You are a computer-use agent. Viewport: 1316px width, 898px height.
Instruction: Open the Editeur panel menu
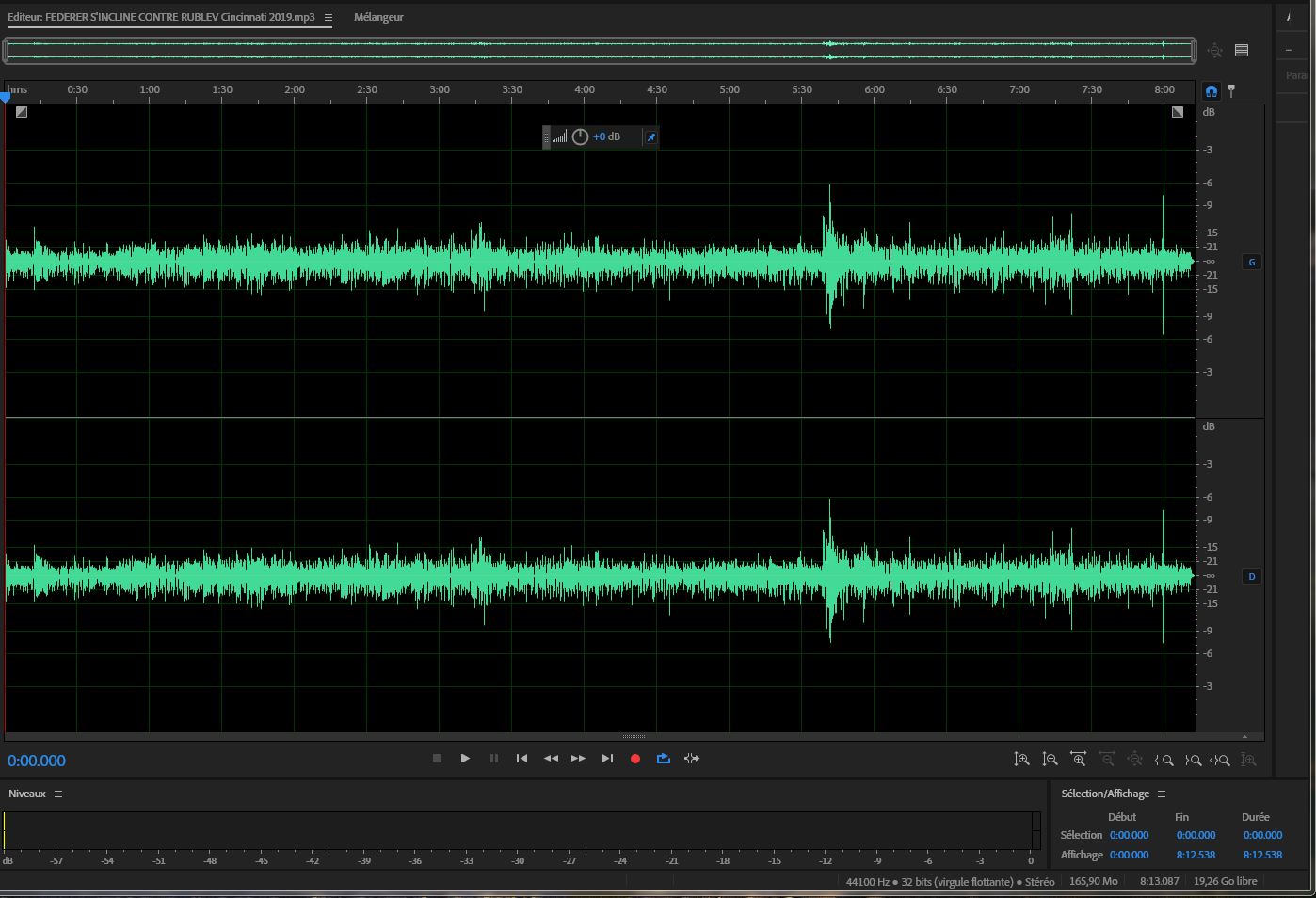tap(329, 18)
